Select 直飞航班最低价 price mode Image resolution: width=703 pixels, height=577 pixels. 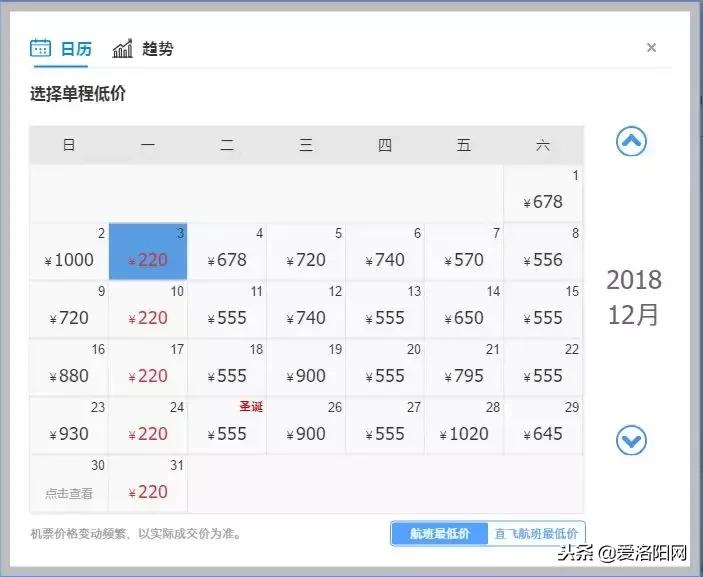[536, 534]
